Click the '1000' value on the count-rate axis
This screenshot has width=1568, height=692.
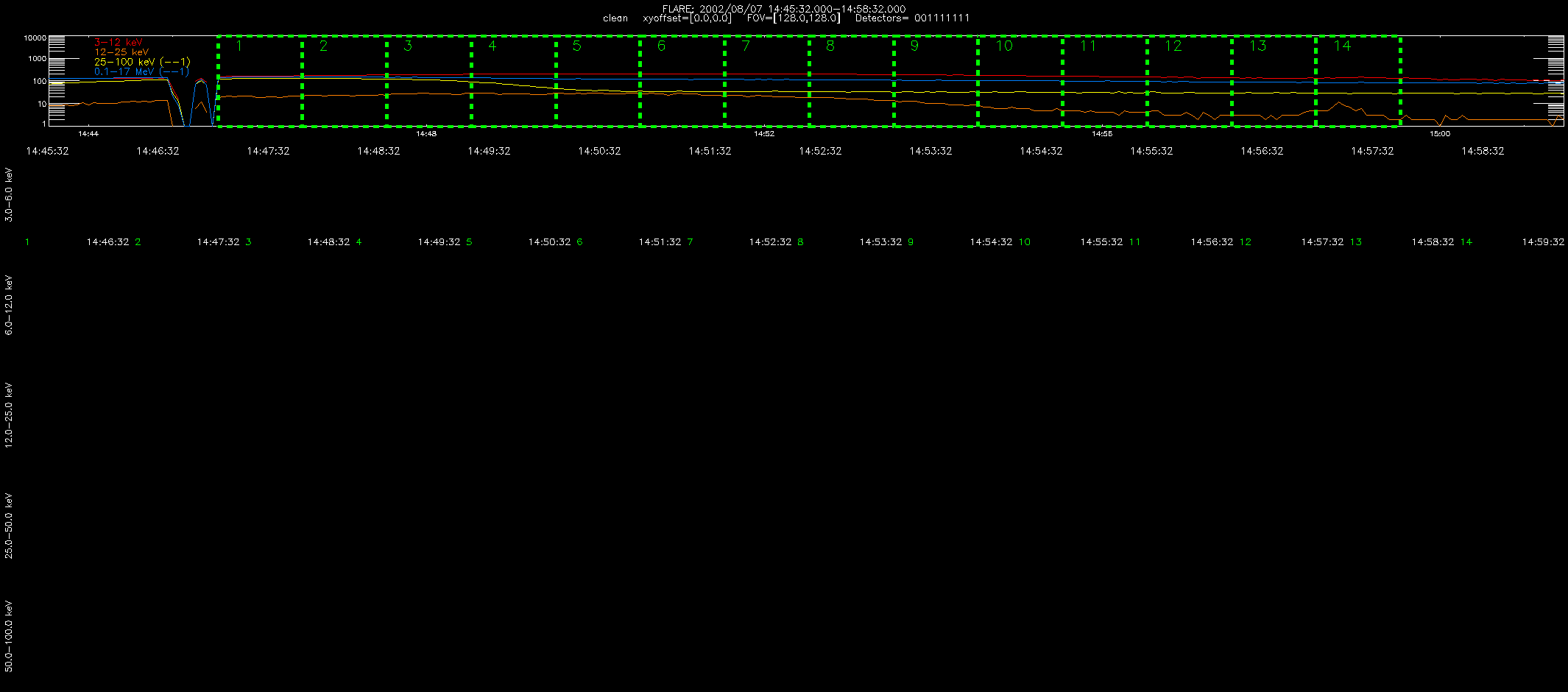38,59
